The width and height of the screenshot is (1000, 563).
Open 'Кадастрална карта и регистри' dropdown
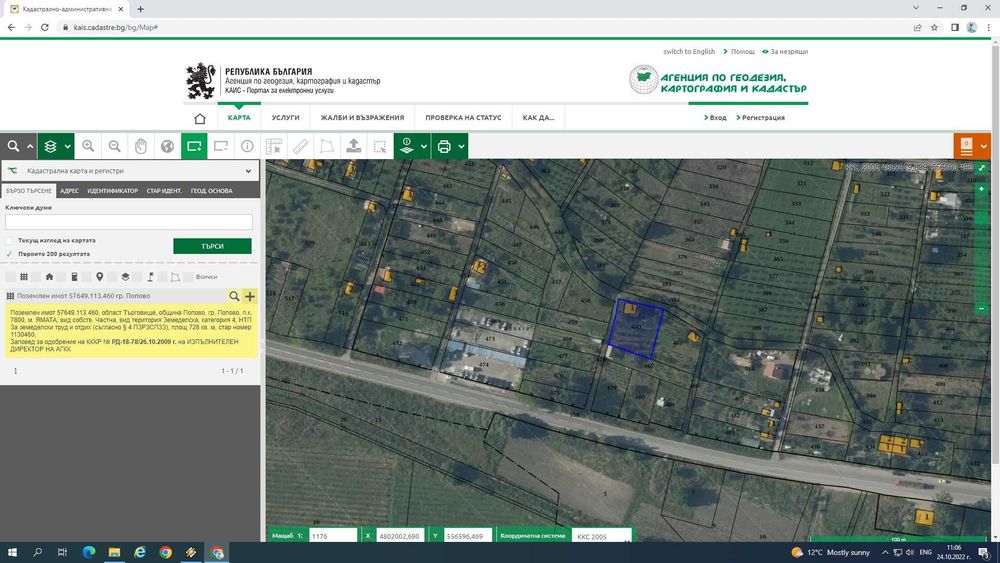click(x=130, y=171)
